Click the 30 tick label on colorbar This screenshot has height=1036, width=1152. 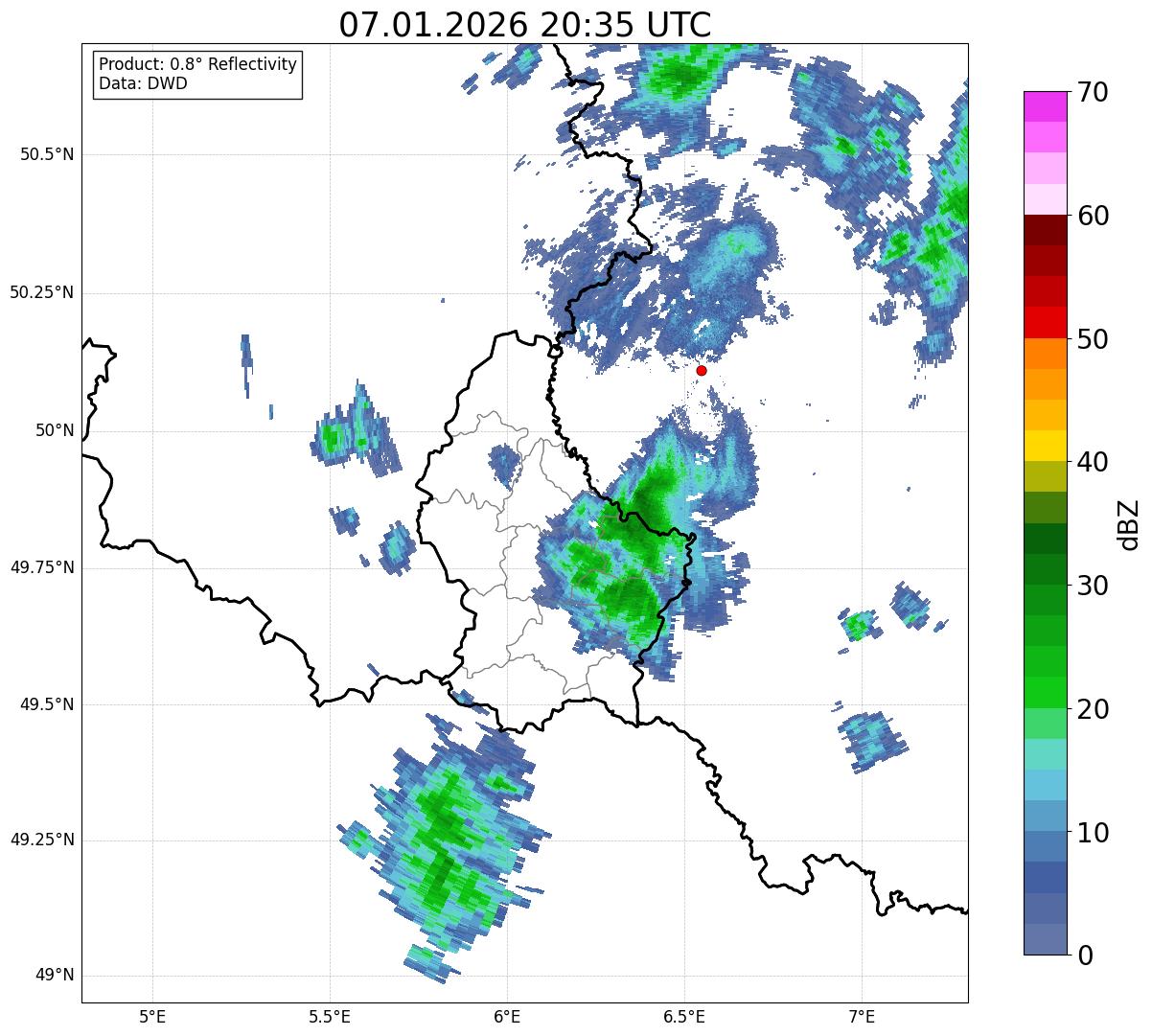pyautogui.click(x=1092, y=586)
